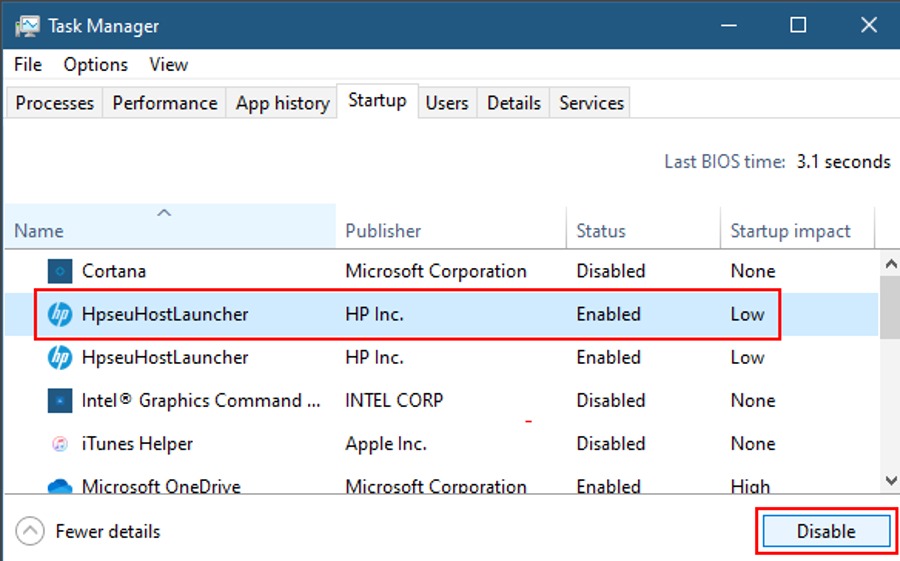Collapse view with Fewer details chevron
Viewport: 900px width, 561px height.
[x=30, y=531]
